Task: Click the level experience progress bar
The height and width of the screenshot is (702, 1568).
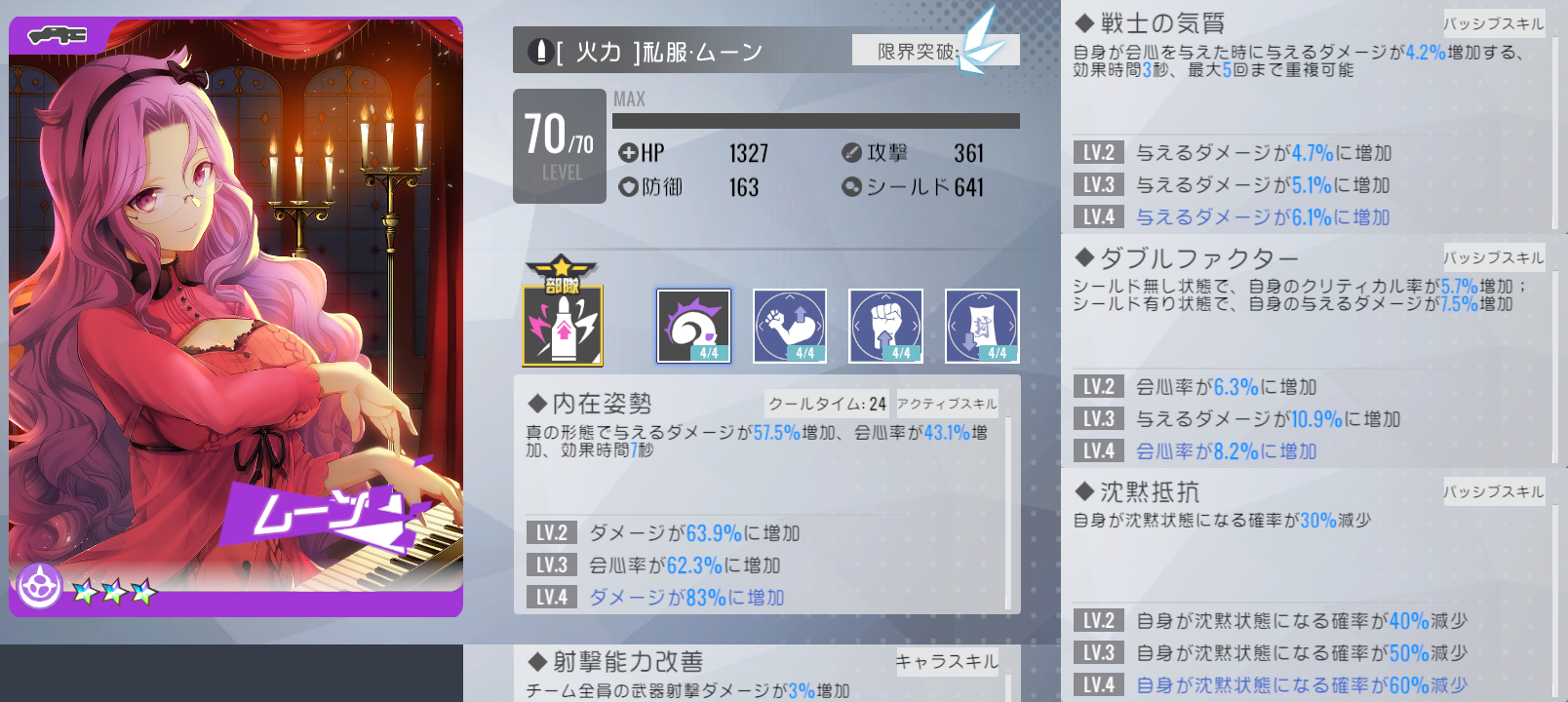Action: 816,121
